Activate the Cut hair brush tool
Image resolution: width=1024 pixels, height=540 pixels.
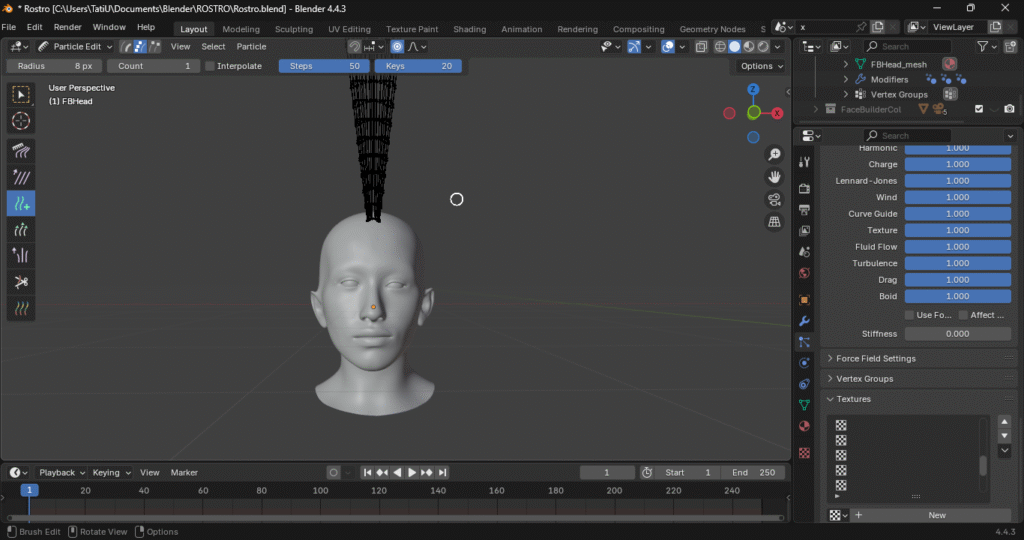pos(21,282)
